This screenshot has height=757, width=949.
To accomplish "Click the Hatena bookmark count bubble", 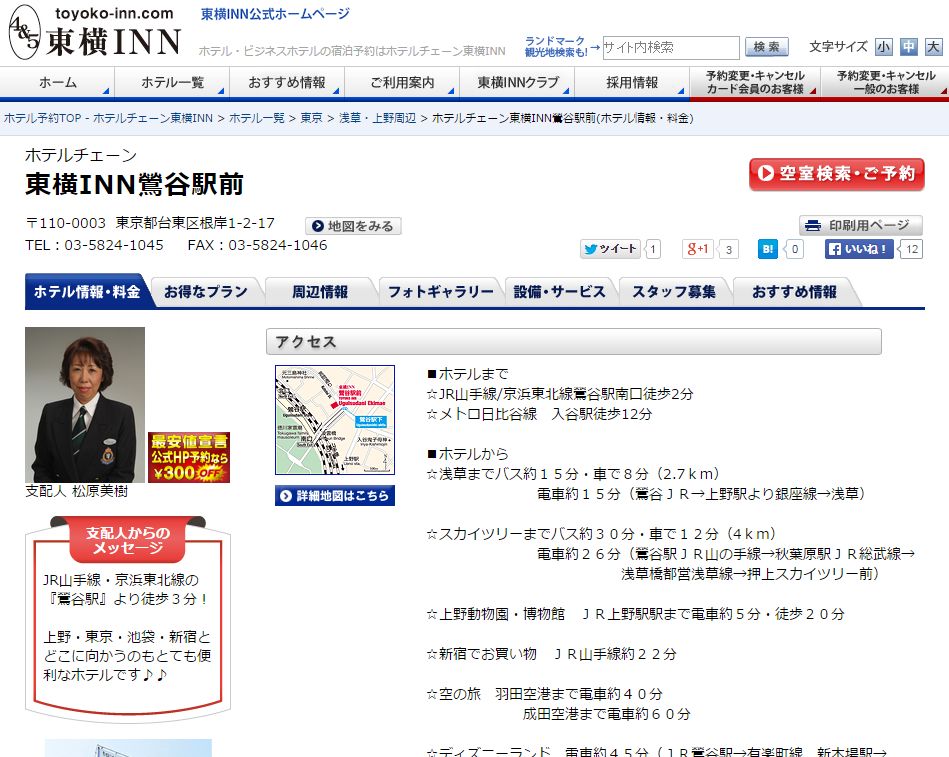I will (x=795, y=249).
